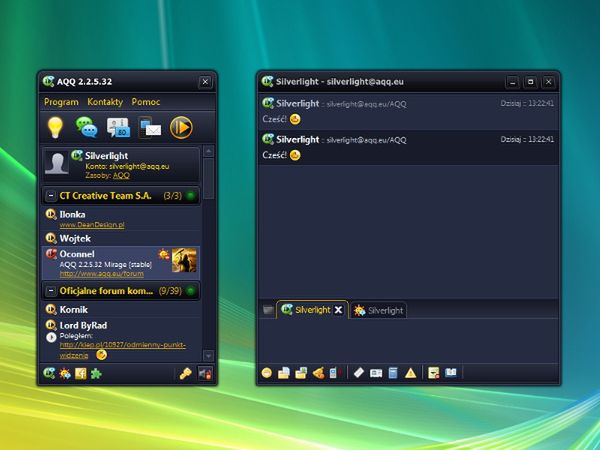The height and width of the screenshot is (450, 600).
Task: Open the Pomoc menu
Action: (146, 102)
